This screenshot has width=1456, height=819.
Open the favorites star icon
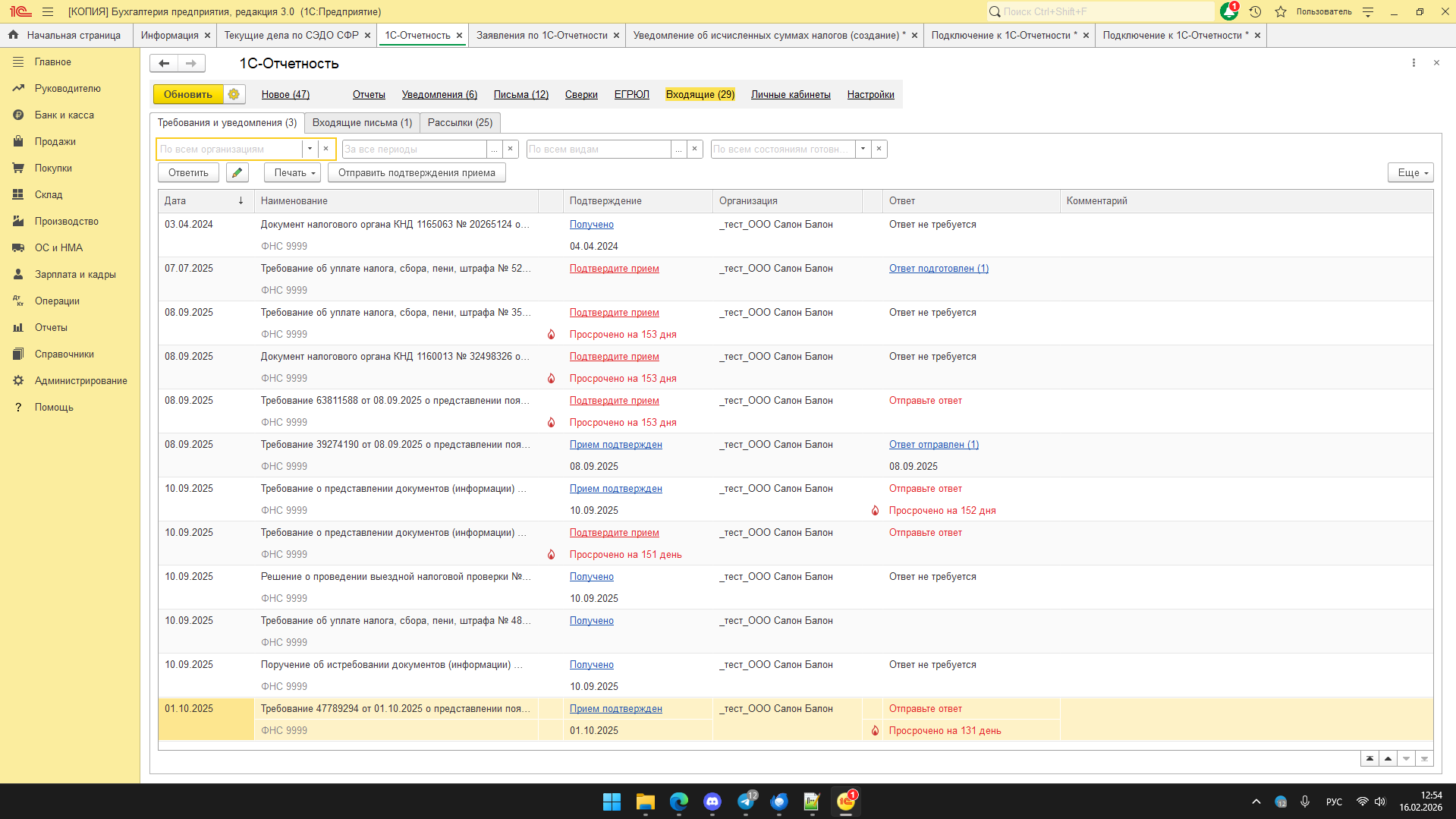(1281, 11)
